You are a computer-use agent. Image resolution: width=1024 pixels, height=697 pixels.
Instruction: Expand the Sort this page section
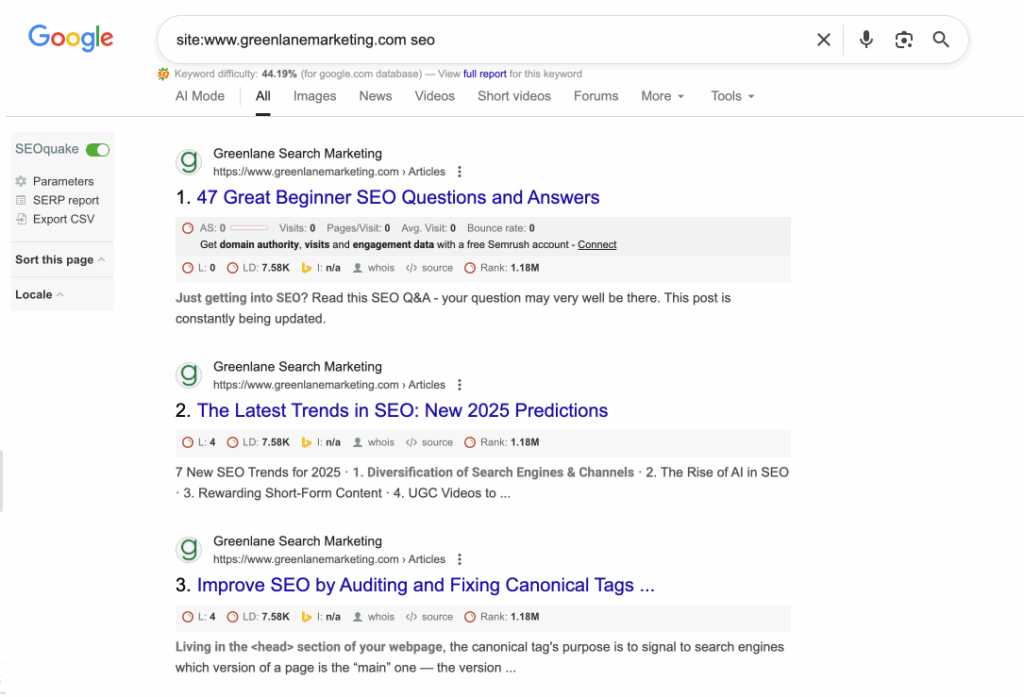click(x=60, y=260)
